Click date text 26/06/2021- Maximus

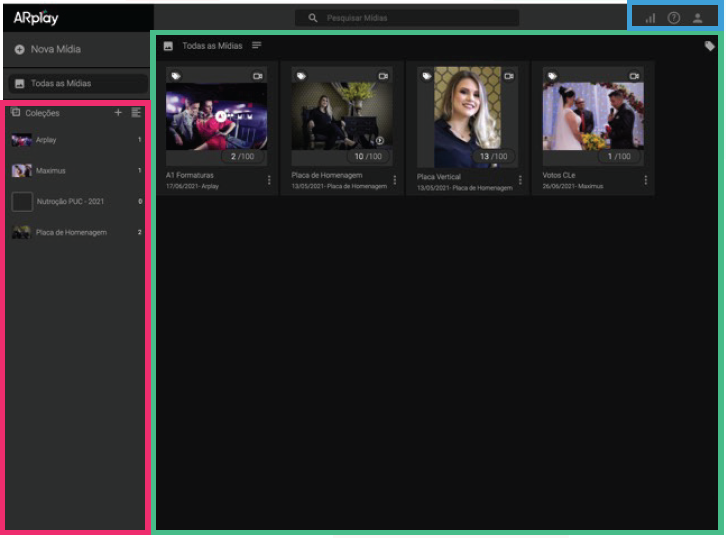coord(573,186)
